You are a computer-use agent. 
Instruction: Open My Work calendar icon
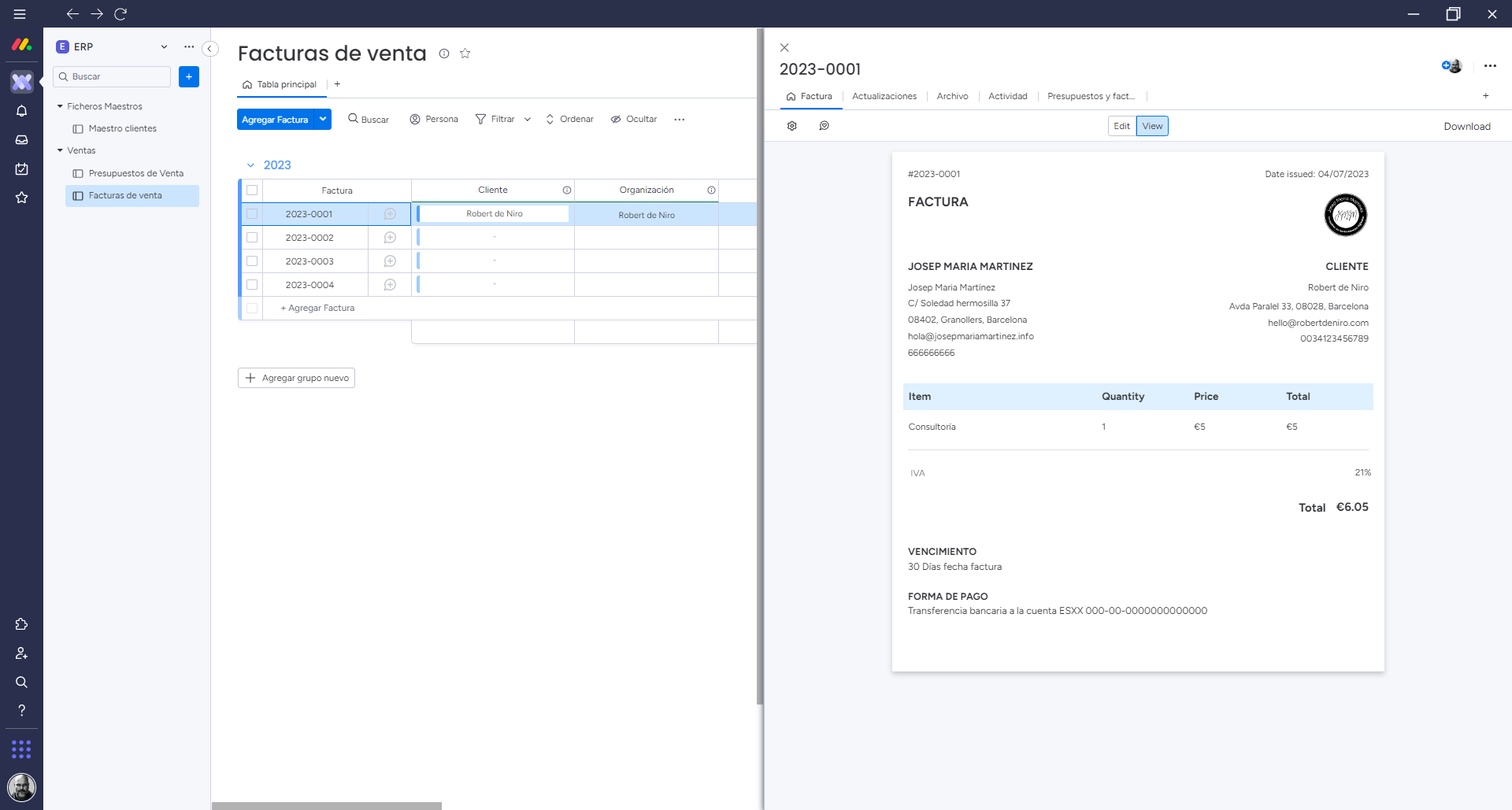(x=22, y=169)
